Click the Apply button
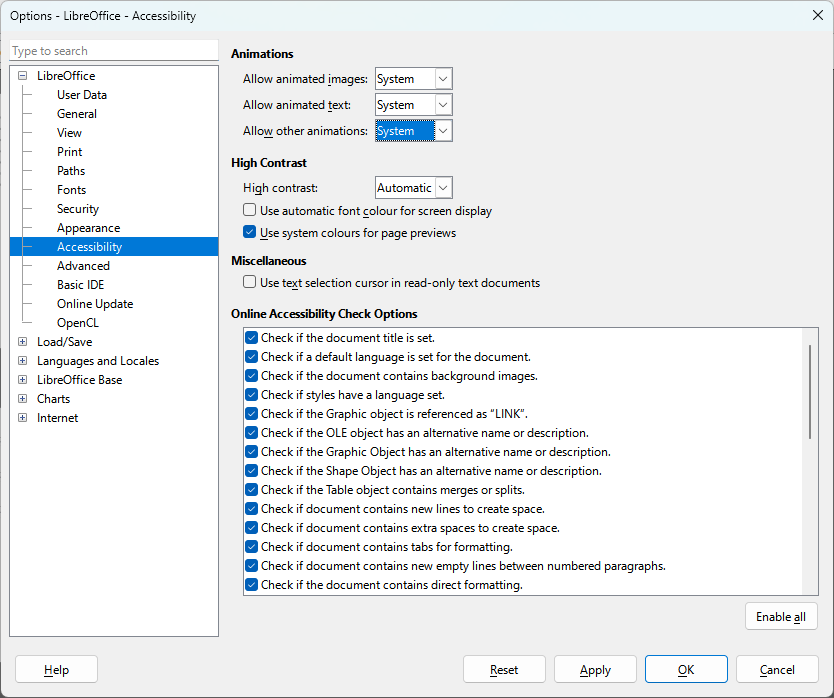This screenshot has height=698, width=834. point(595,669)
